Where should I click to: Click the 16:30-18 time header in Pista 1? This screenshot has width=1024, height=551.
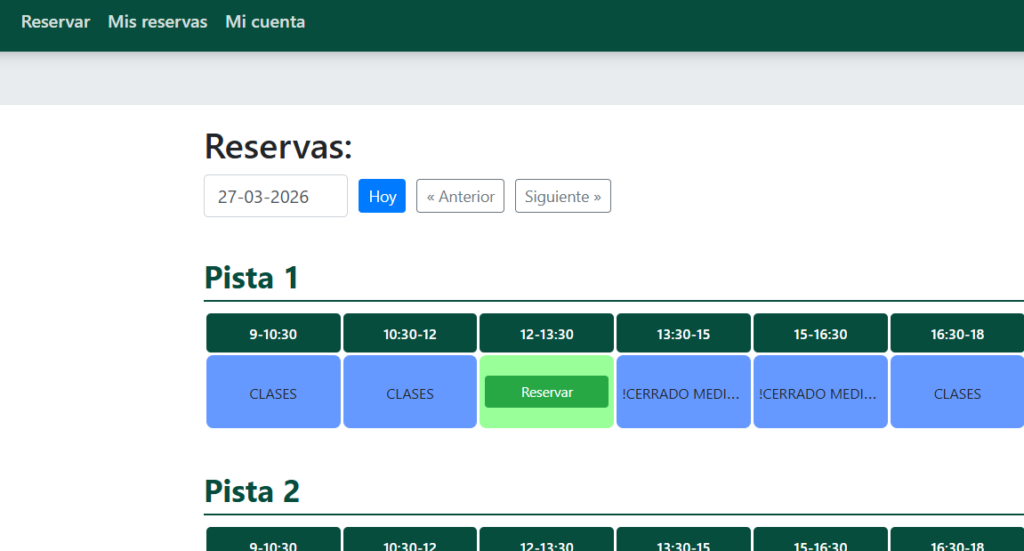[x=956, y=334]
